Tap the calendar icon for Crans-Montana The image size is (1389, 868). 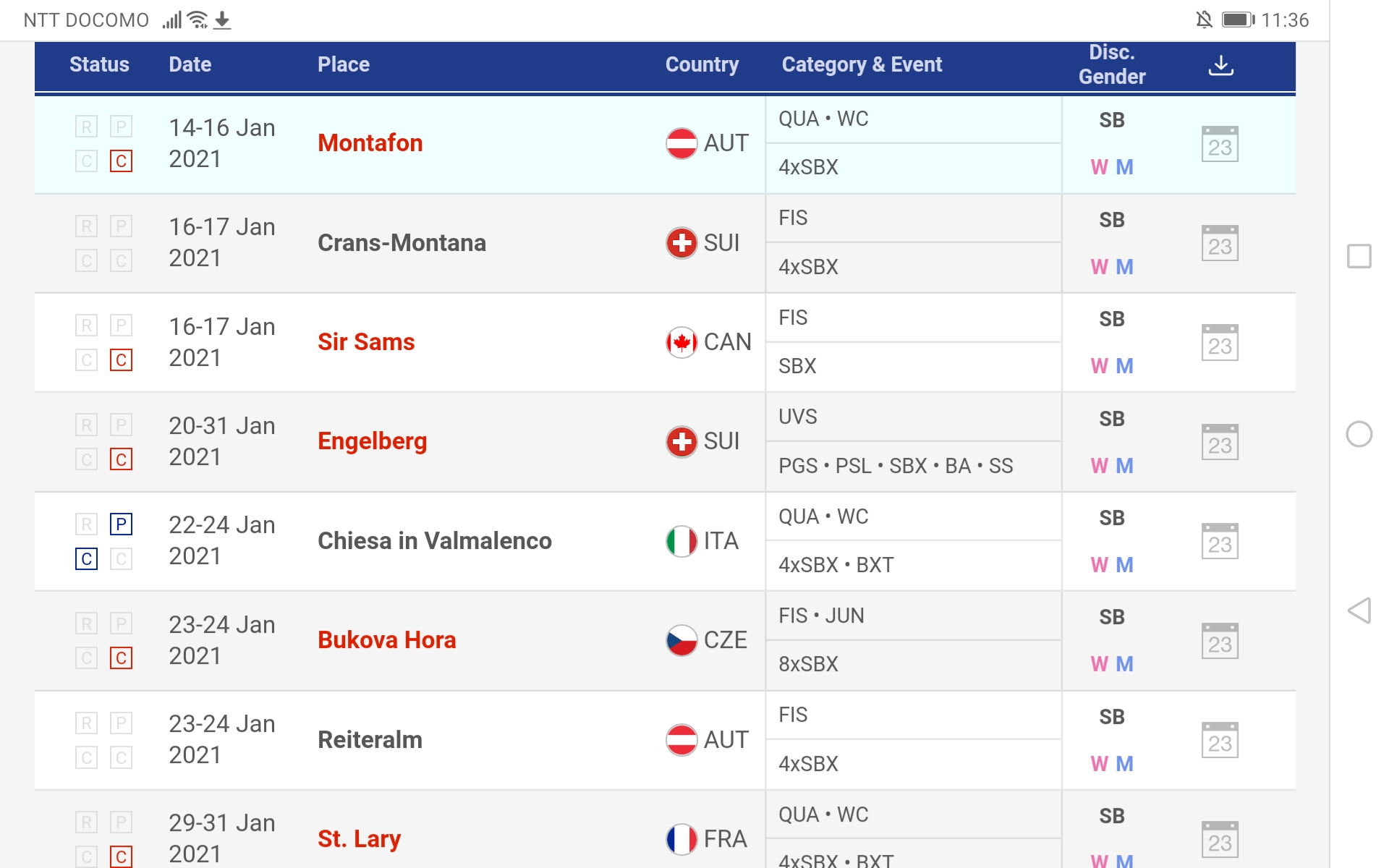tap(1220, 244)
